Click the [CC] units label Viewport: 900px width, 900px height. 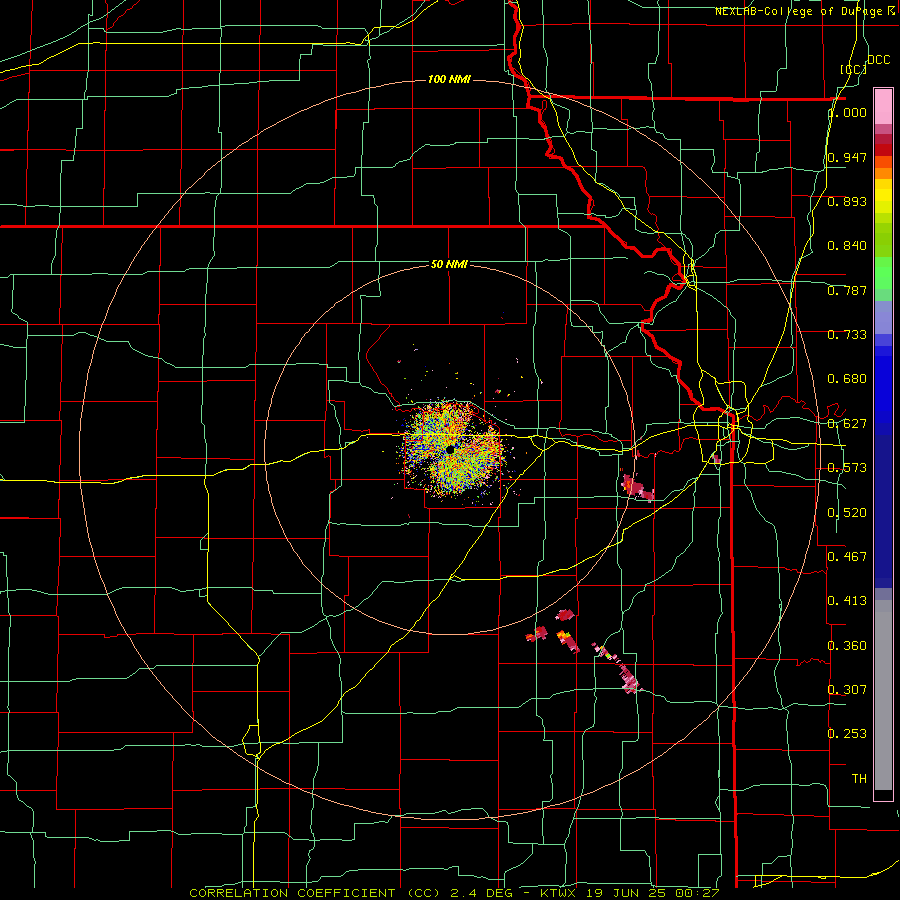pos(854,69)
